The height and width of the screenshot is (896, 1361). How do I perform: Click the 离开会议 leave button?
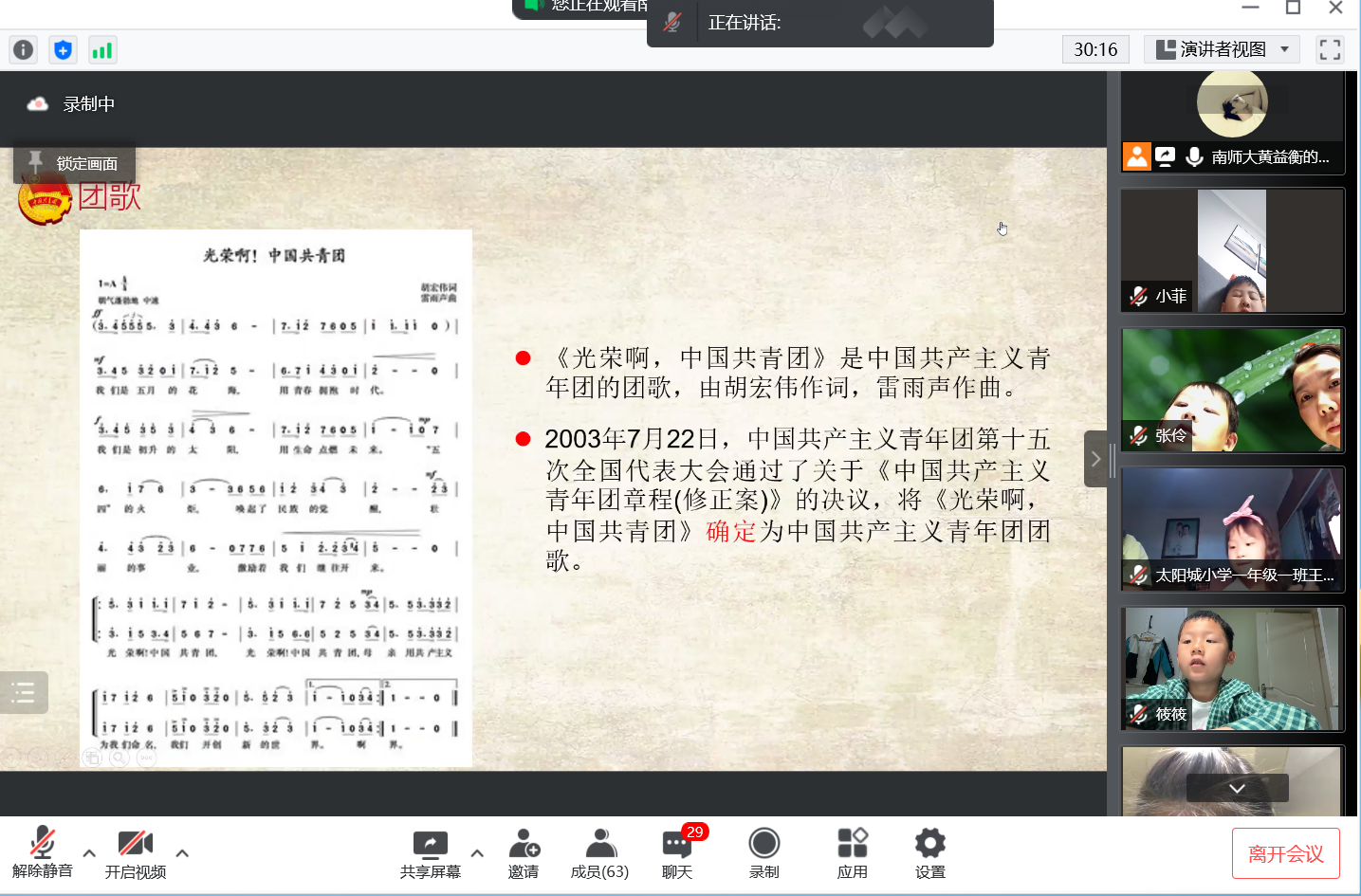[1285, 853]
